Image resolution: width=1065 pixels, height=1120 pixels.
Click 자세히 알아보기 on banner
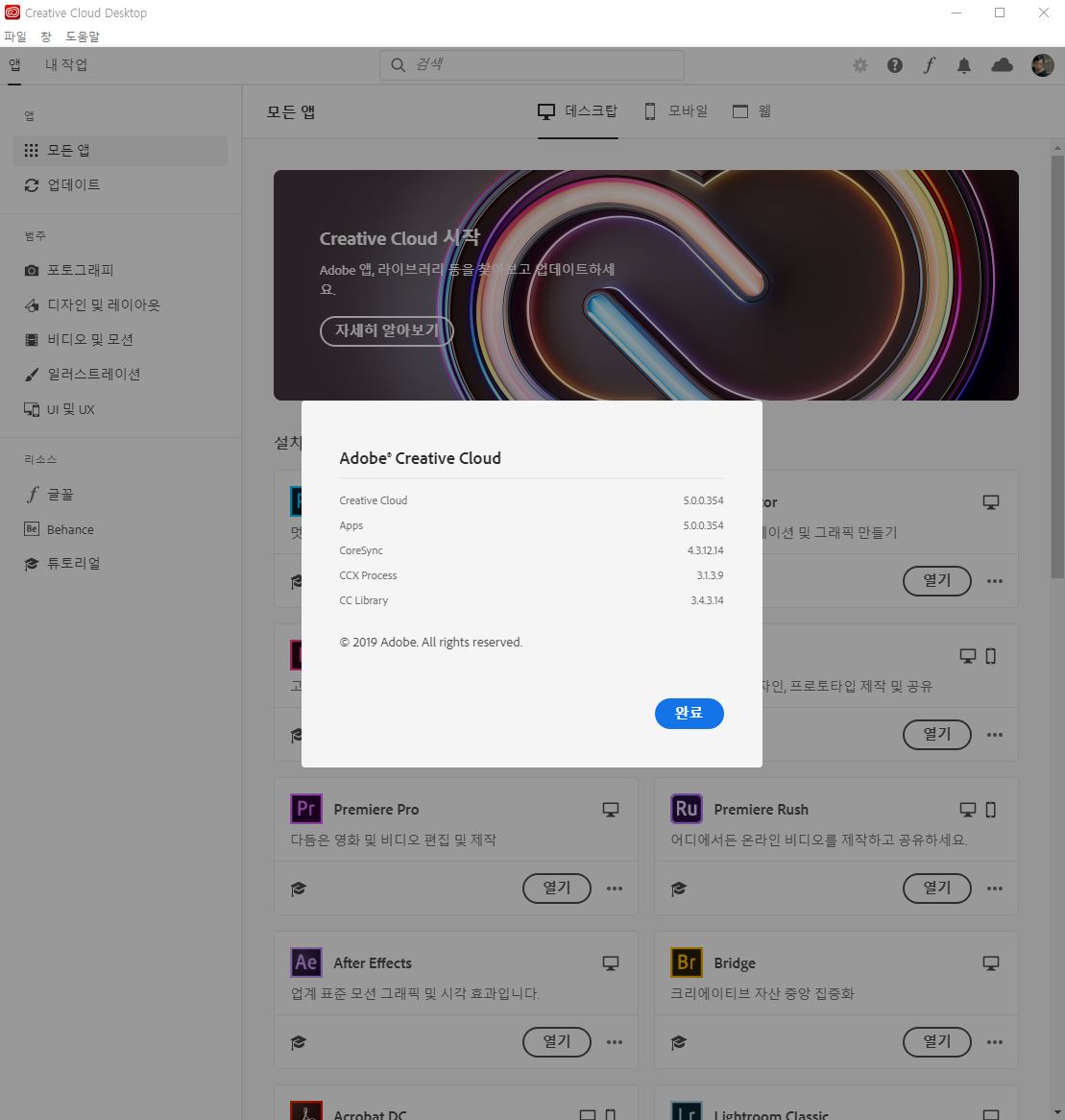[x=386, y=330]
